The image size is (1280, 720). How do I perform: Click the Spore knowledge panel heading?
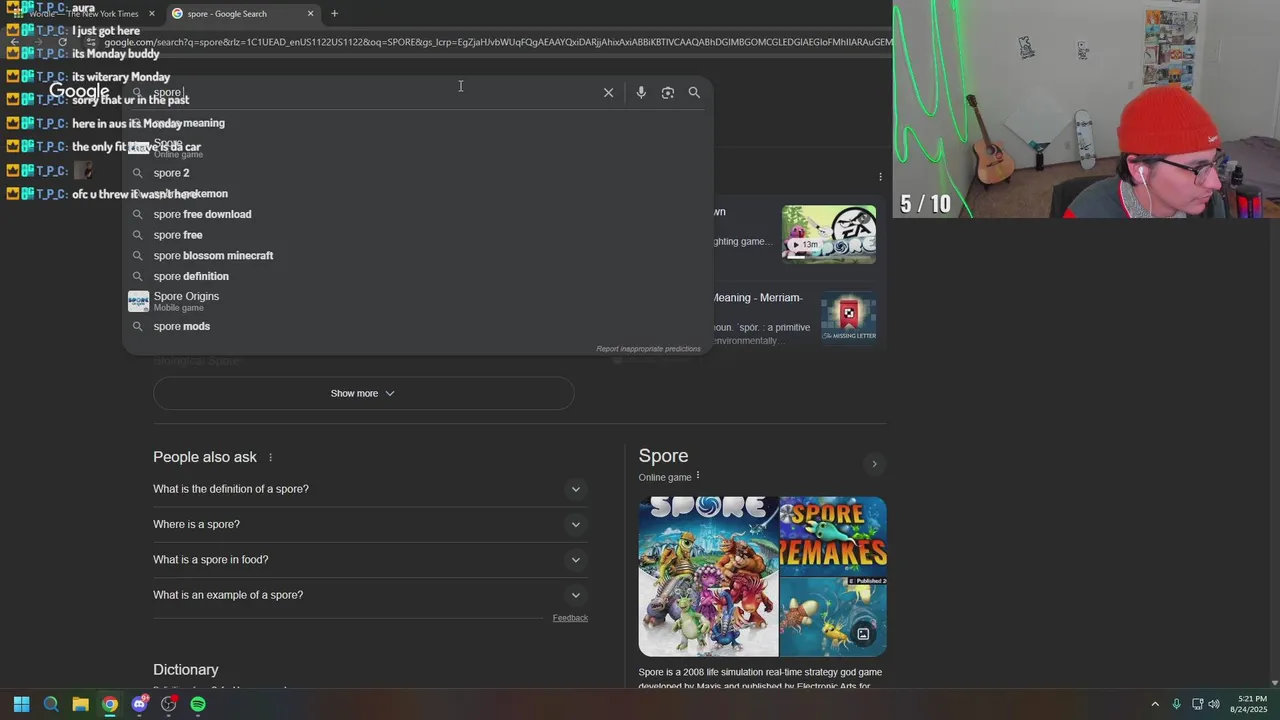[x=664, y=456]
